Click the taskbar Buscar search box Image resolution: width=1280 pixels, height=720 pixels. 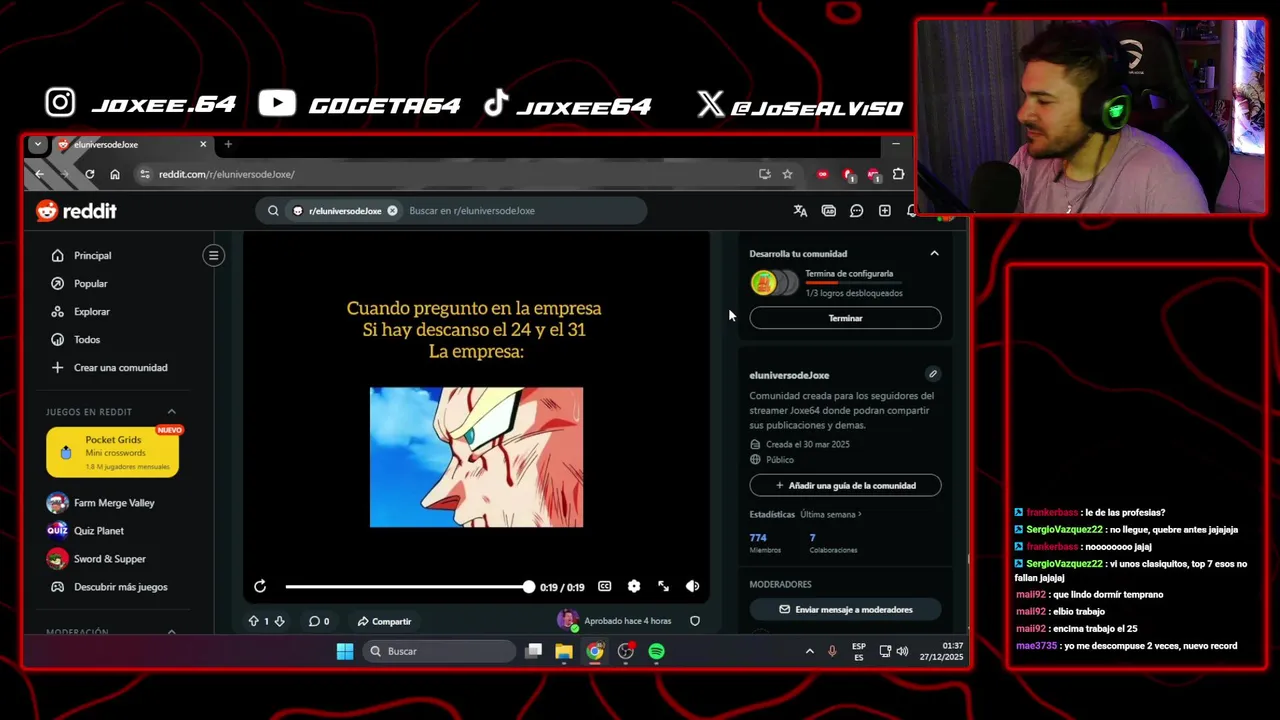click(440, 651)
